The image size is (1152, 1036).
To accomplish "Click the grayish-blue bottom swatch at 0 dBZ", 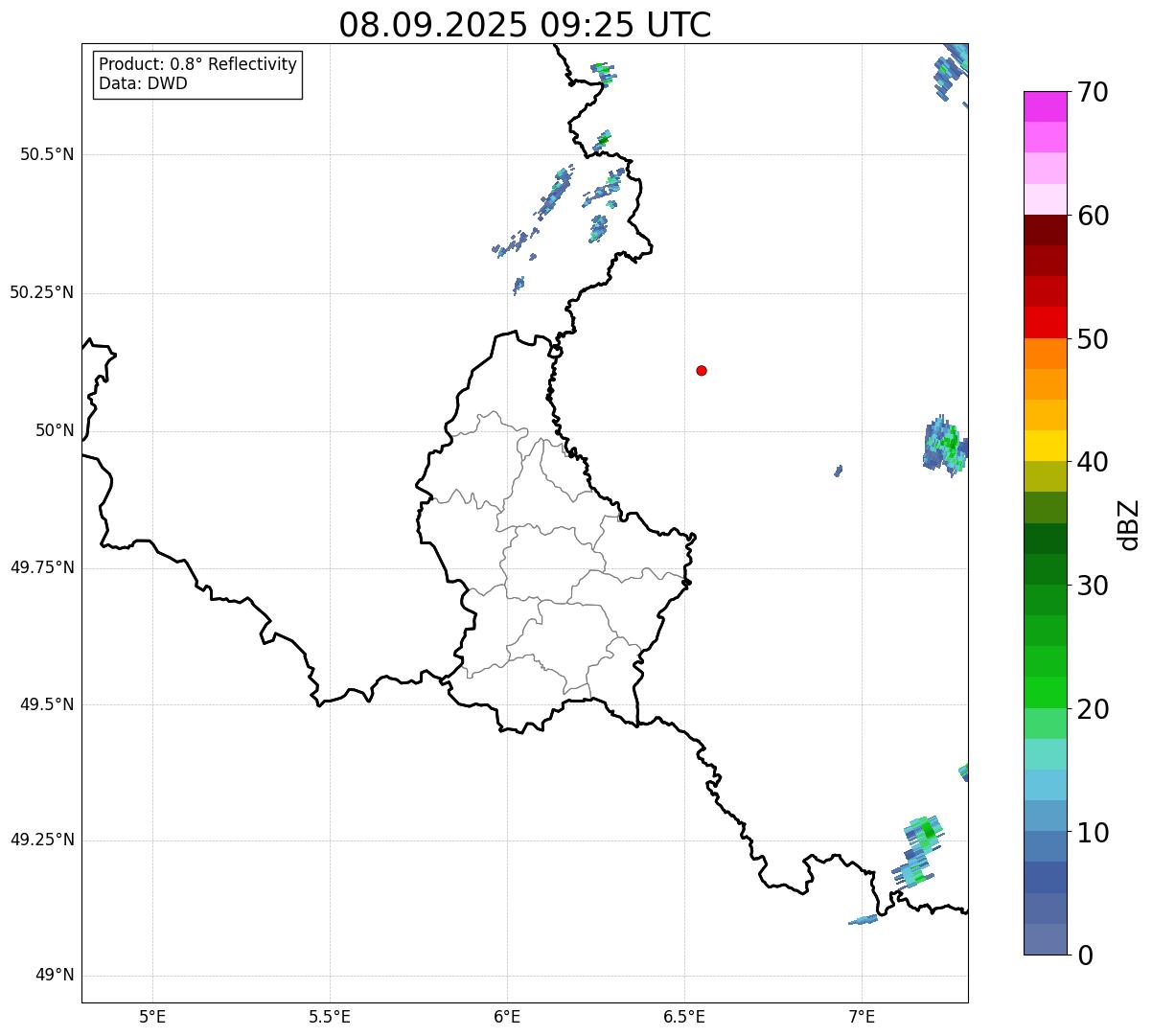I will pos(1045,939).
